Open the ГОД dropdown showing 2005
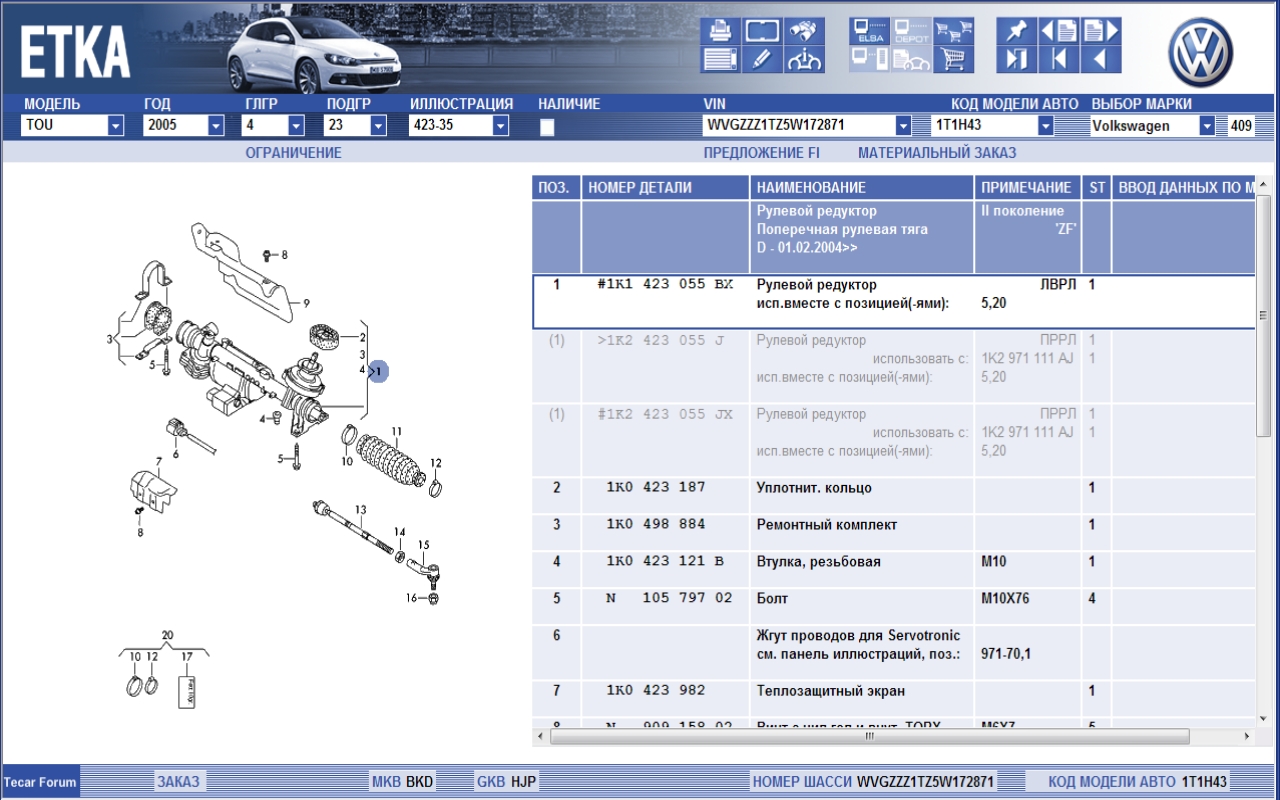The image size is (1280, 800). tap(216, 126)
